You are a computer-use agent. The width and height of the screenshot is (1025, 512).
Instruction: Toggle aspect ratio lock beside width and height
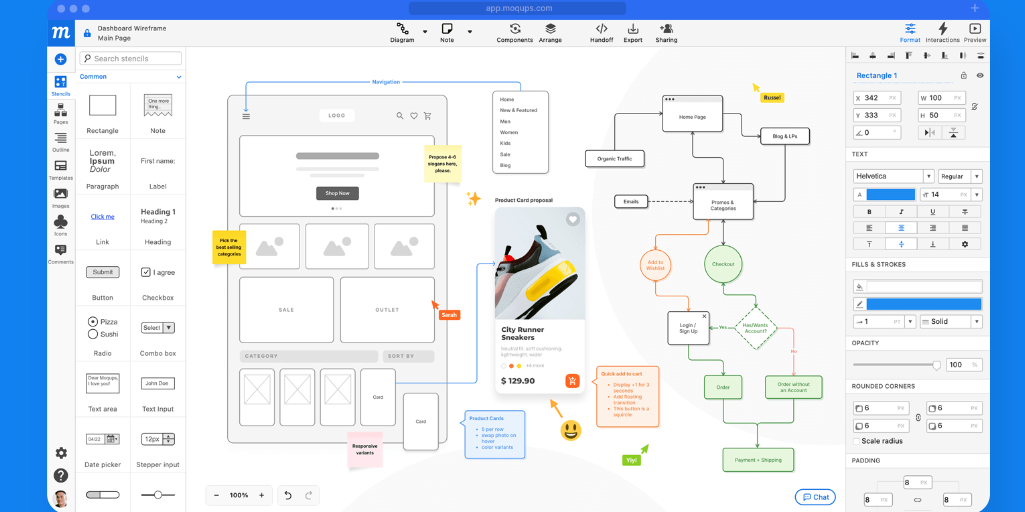pyautogui.click(x=975, y=107)
